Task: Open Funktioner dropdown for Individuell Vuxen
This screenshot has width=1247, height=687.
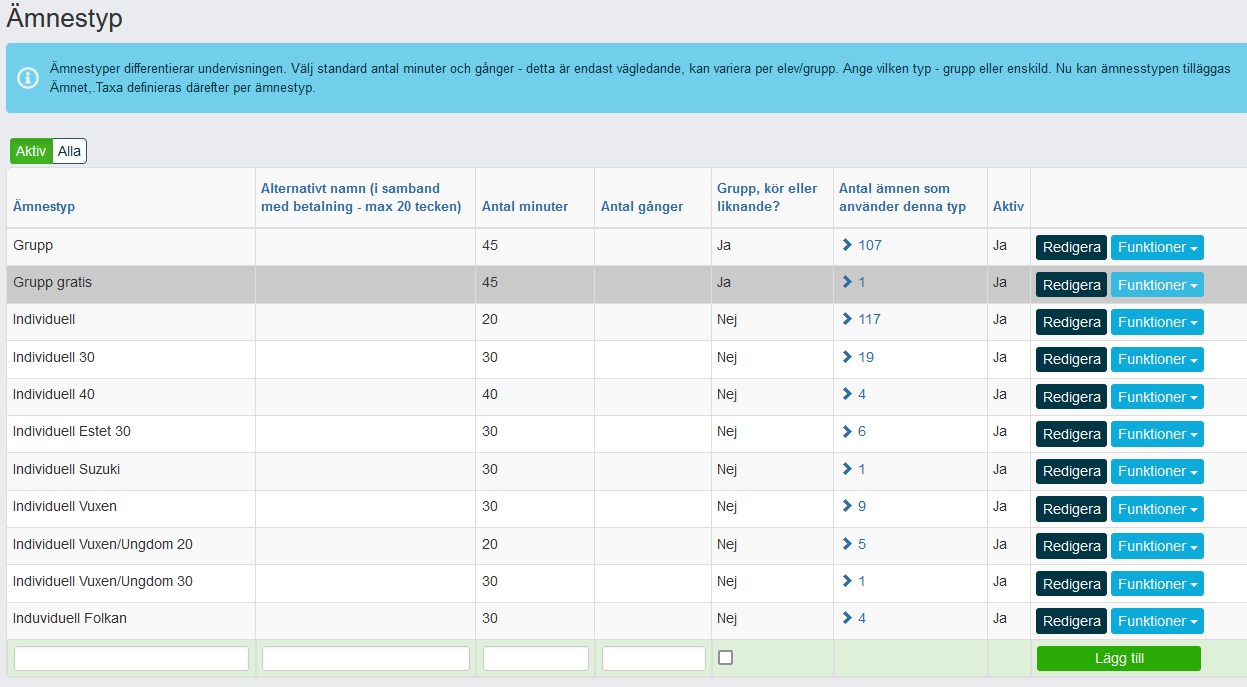Action: click(1157, 509)
